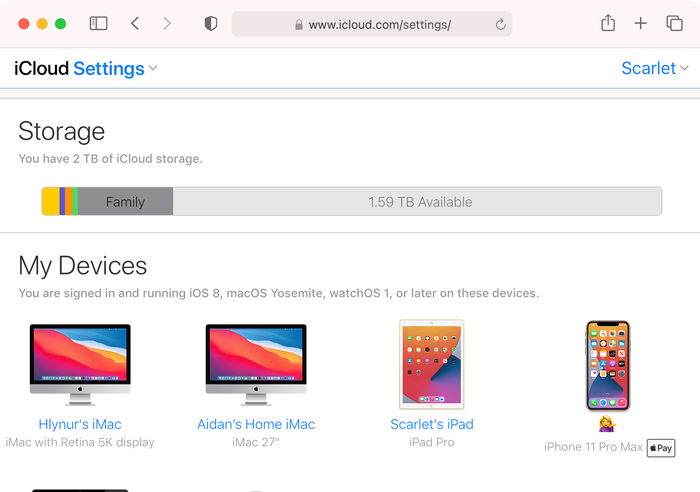Click the green segment of the storage bar
The width and height of the screenshot is (700, 492).
click(x=75, y=201)
